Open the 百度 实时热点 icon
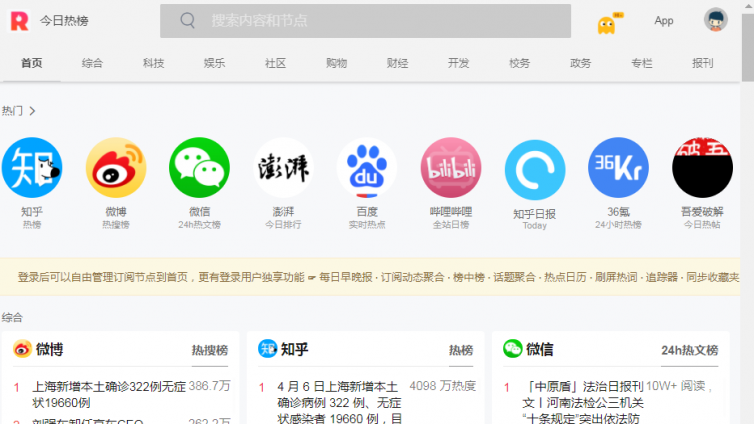This screenshot has height=424, width=754. [x=367, y=168]
